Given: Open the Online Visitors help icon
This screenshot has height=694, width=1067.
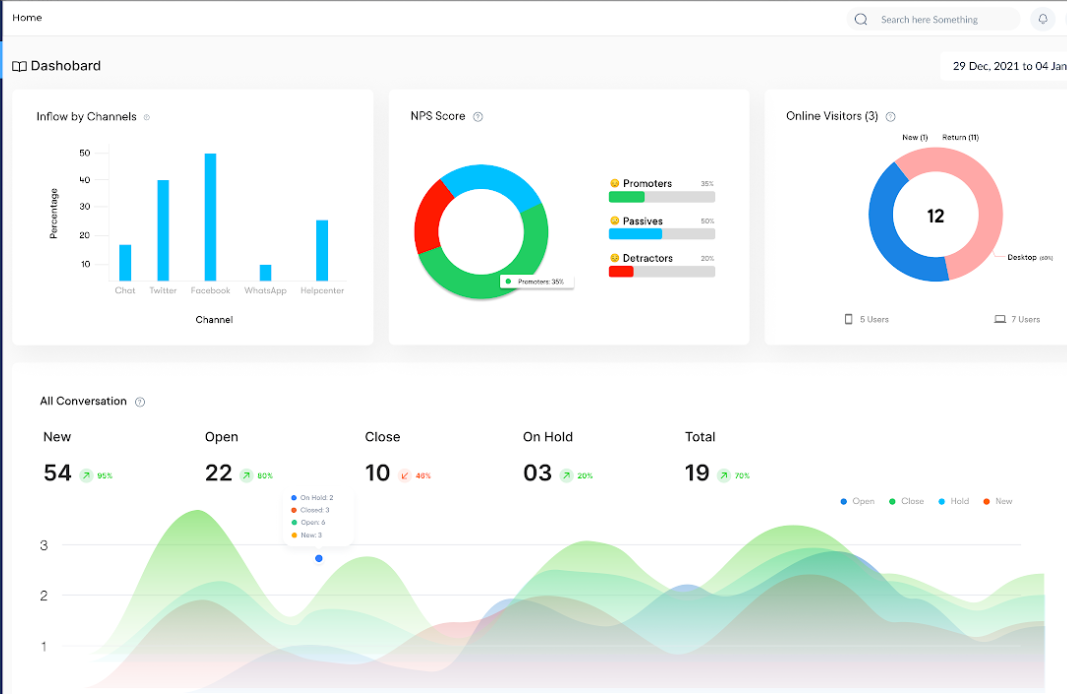Looking at the screenshot, I should 890,117.
